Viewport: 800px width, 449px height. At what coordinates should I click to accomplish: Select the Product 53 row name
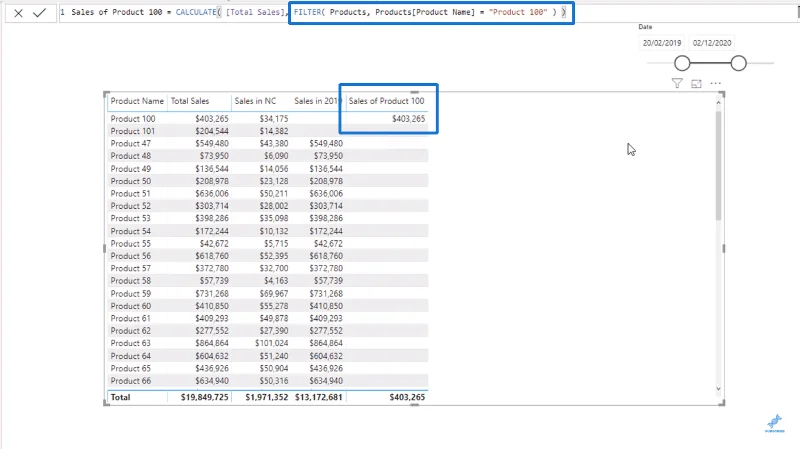click(131, 218)
